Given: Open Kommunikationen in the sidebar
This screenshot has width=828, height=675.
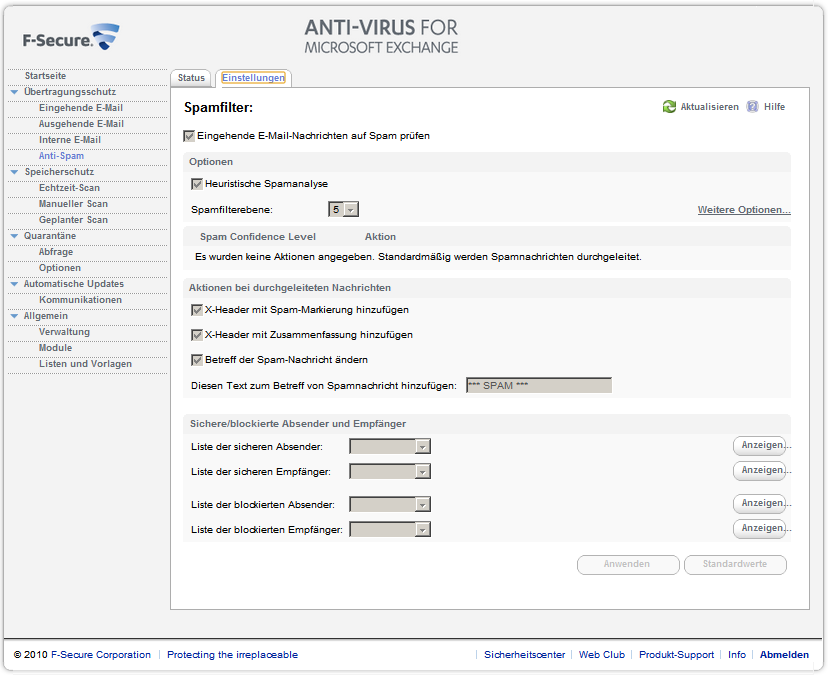Looking at the screenshot, I should pyautogui.click(x=80, y=300).
